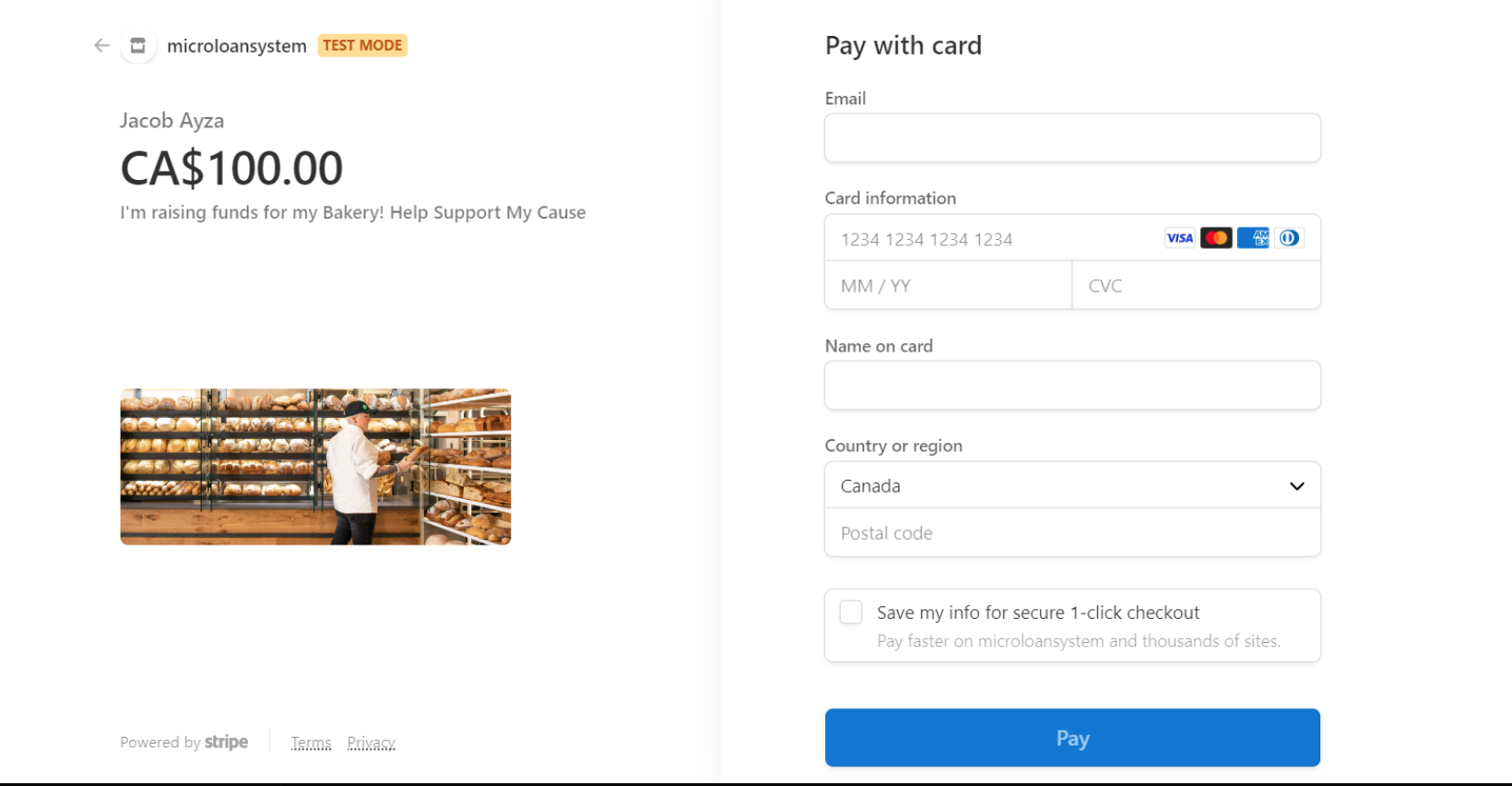
Task: Click the Diners Club logo icon
Action: pos(1289,238)
